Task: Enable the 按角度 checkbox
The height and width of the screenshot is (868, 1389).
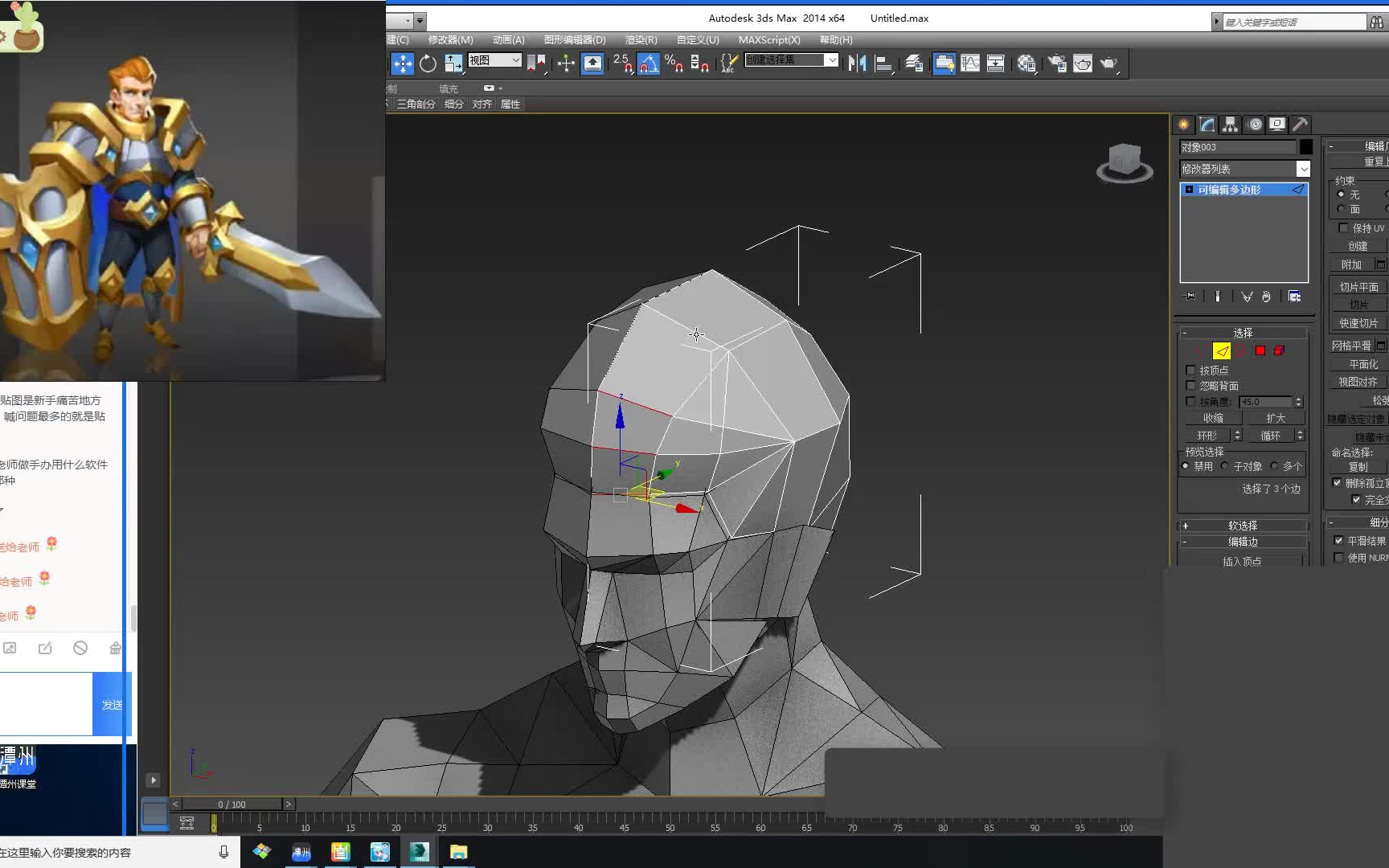Action: pyautogui.click(x=1190, y=401)
